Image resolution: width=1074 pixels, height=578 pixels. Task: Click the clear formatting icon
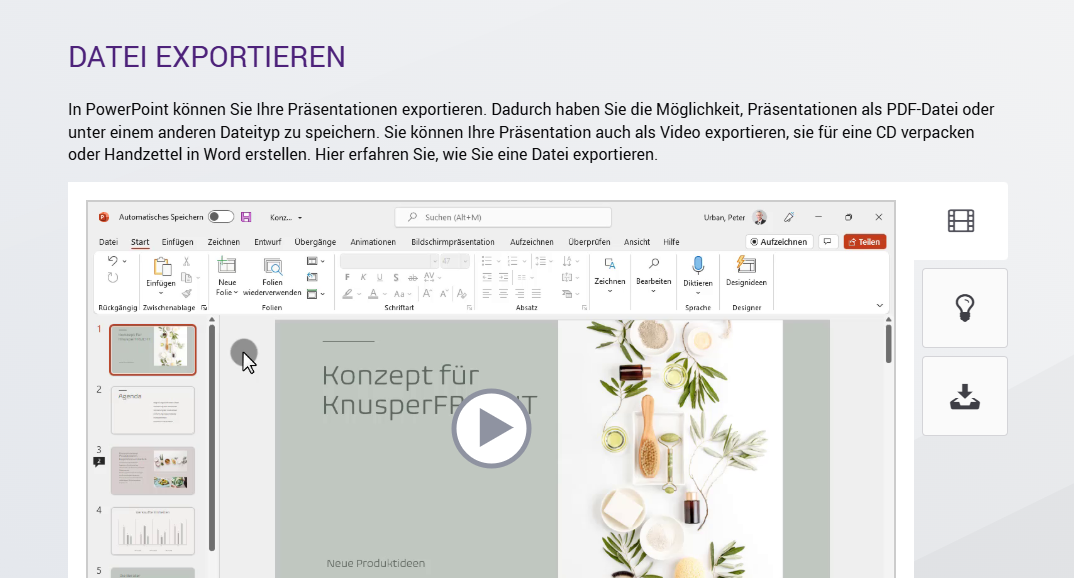[462, 294]
